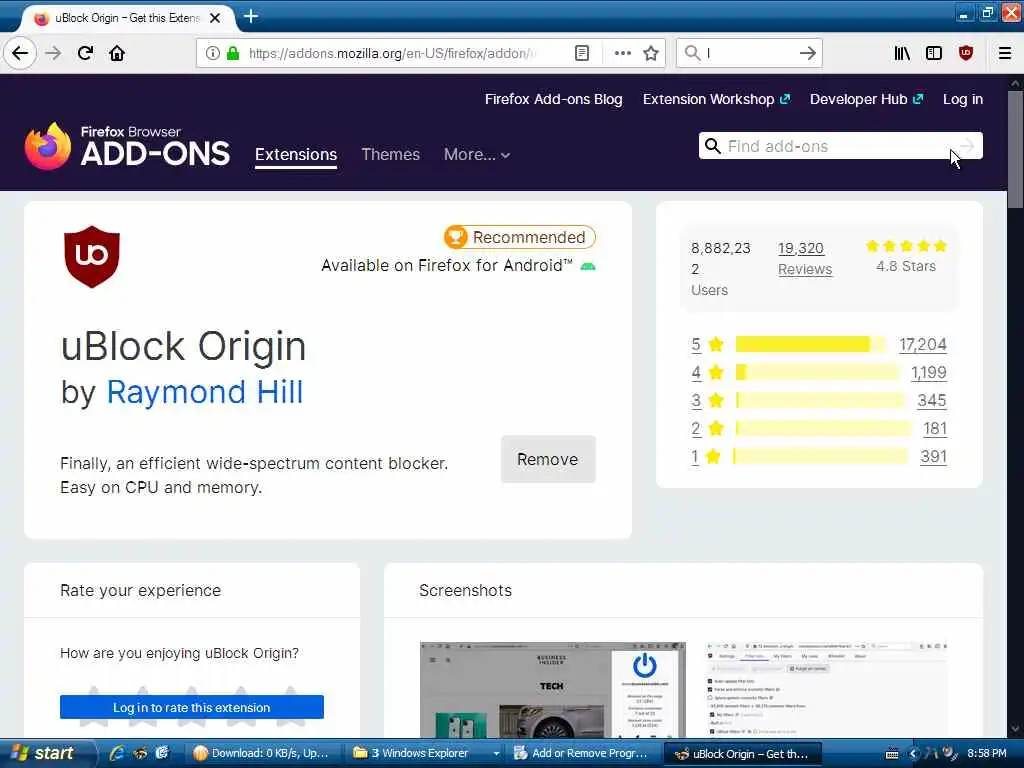The image size is (1024, 768).
Task: Open the Firefox home page
Action: pos(117,53)
